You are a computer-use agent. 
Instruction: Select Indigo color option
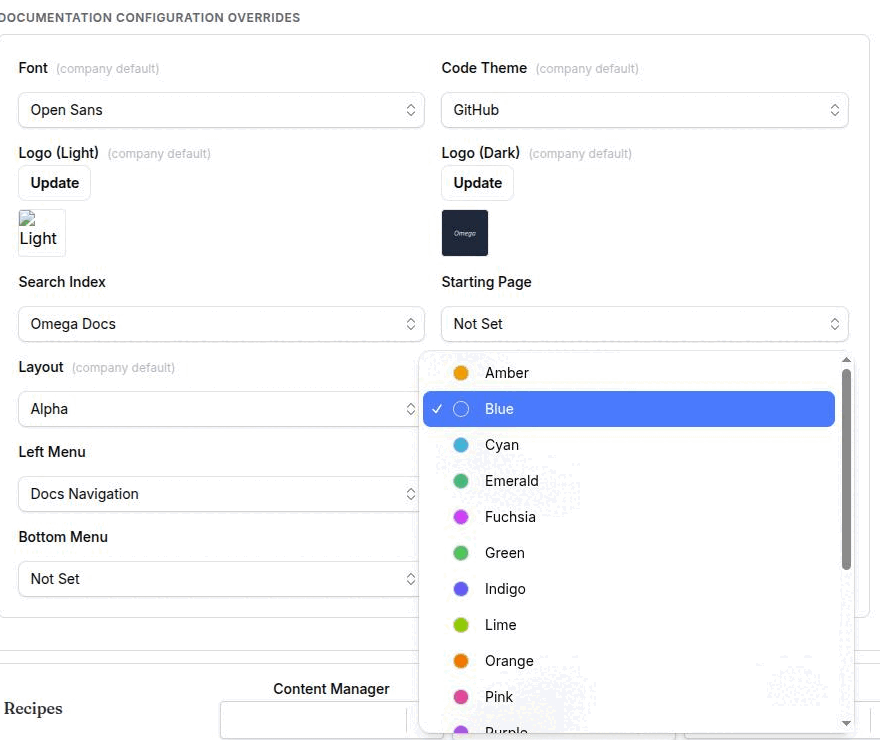pos(629,589)
